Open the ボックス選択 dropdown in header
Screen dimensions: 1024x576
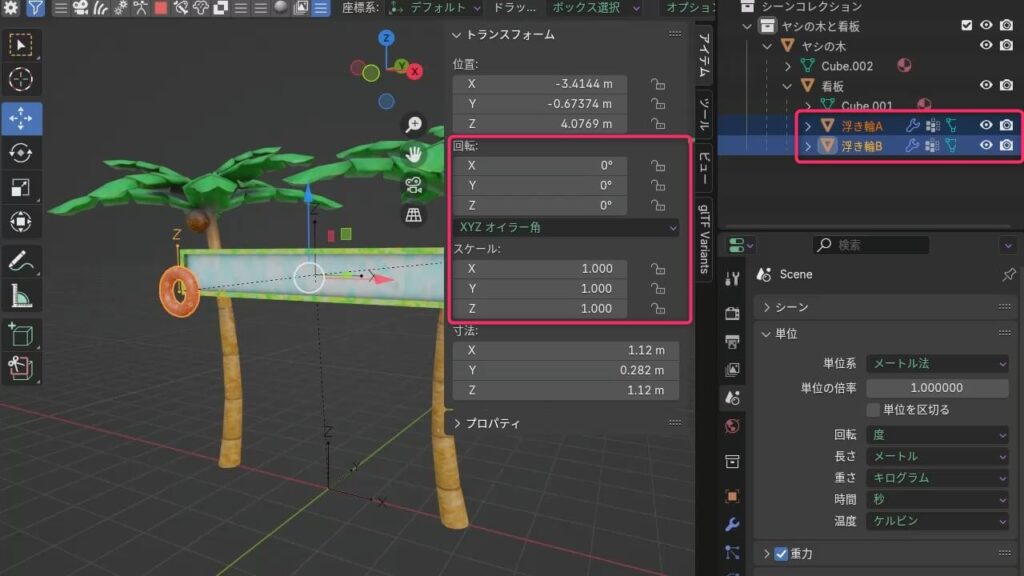coord(594,8)
